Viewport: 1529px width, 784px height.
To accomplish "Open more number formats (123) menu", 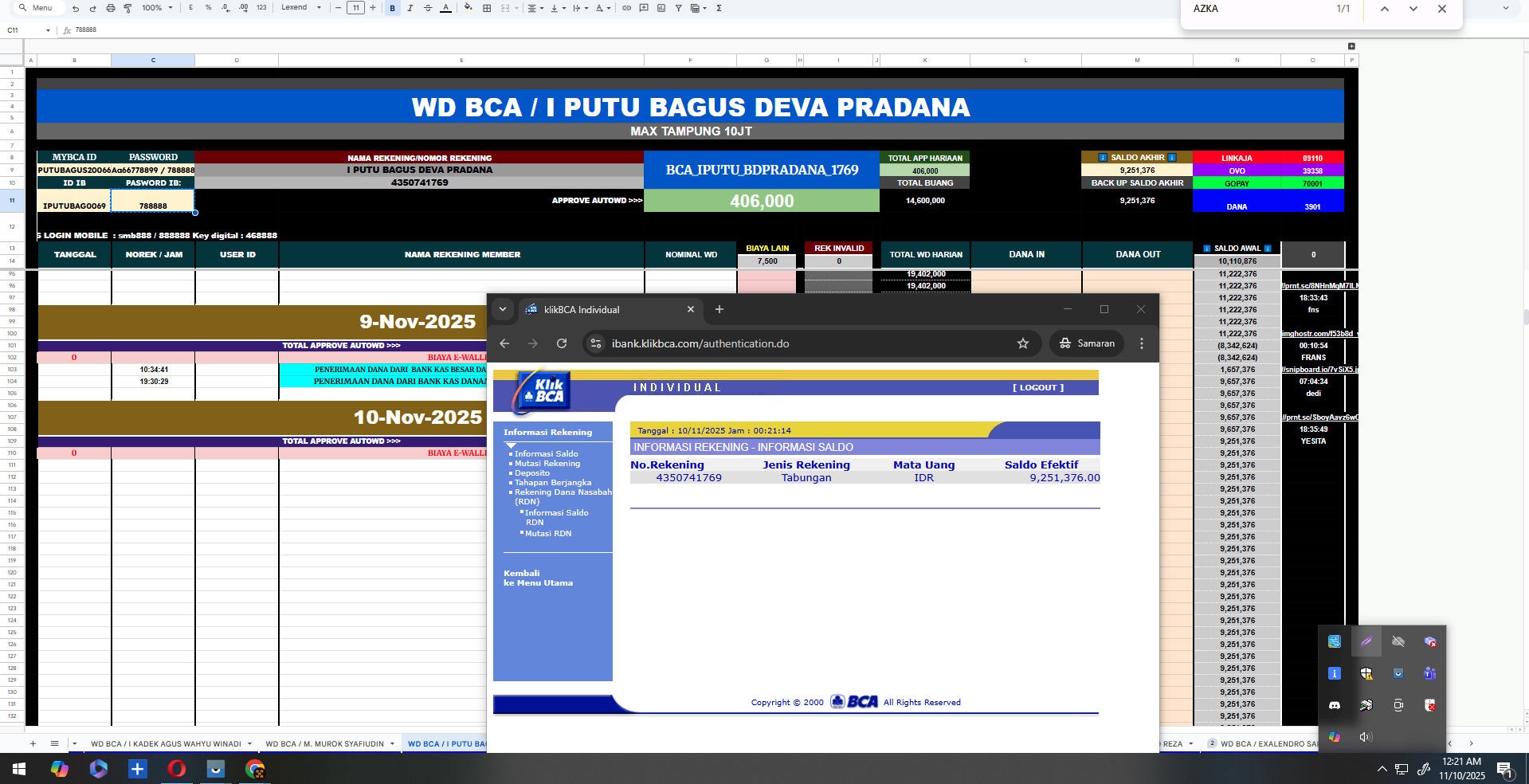I will 261,8.
